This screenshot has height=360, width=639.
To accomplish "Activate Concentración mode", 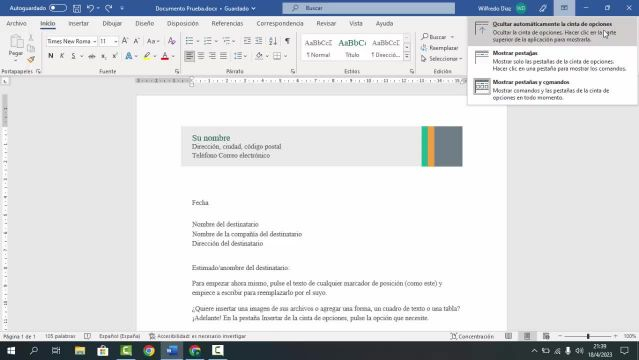I will point(472,336).
